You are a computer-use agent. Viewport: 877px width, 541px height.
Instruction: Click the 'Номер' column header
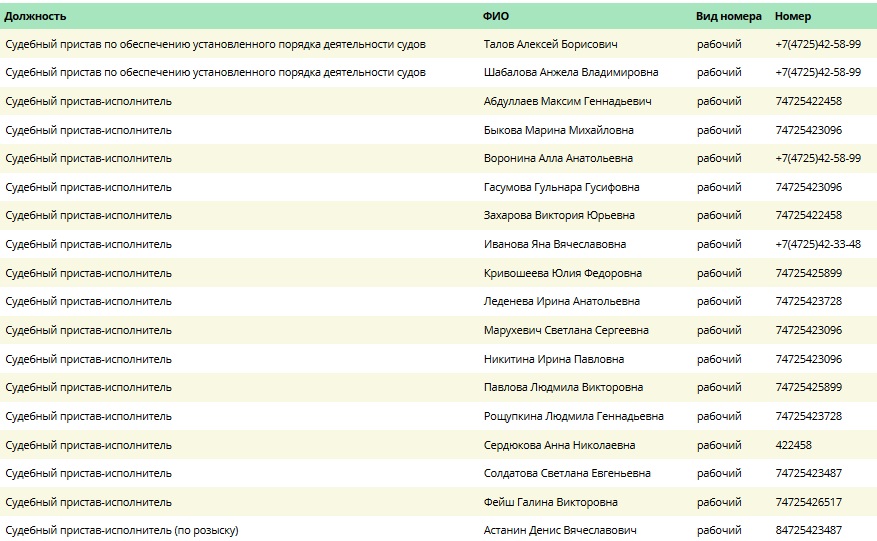click(x=793, y=16)
